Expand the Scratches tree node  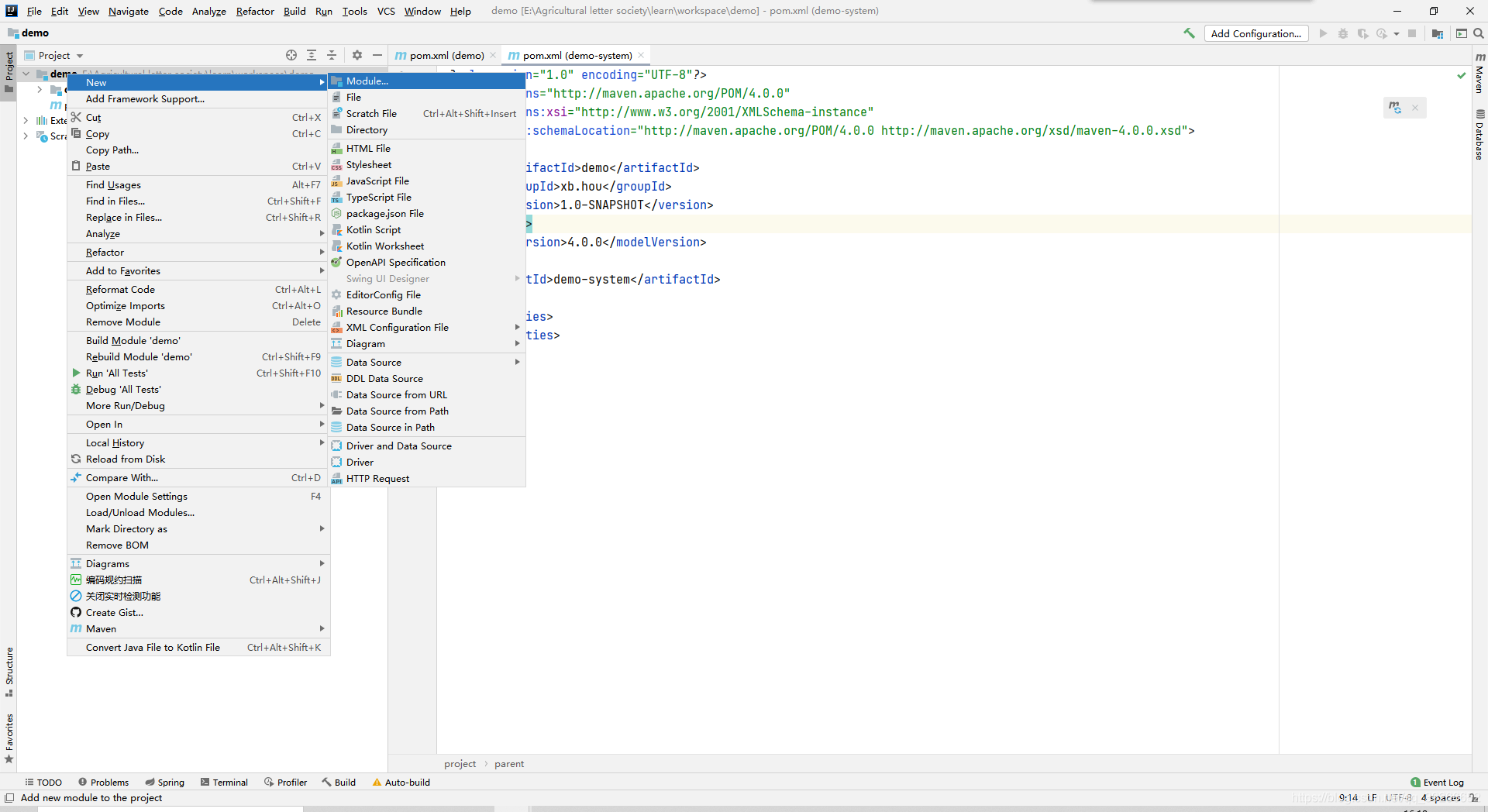pos(26,136)
